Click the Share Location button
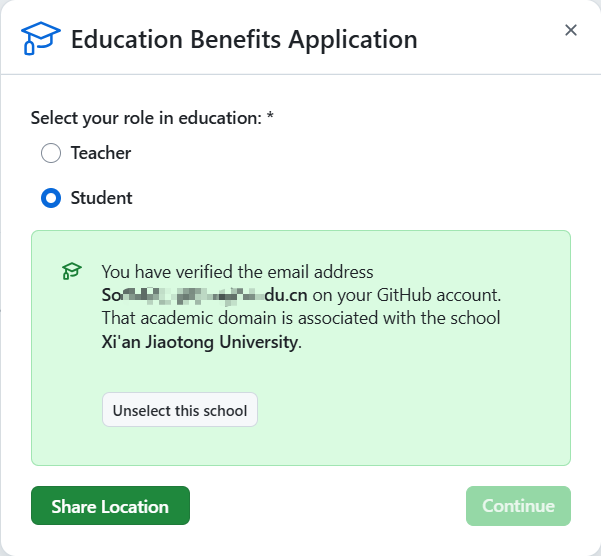The image size is (601, 556). click(x=110, y=506)
